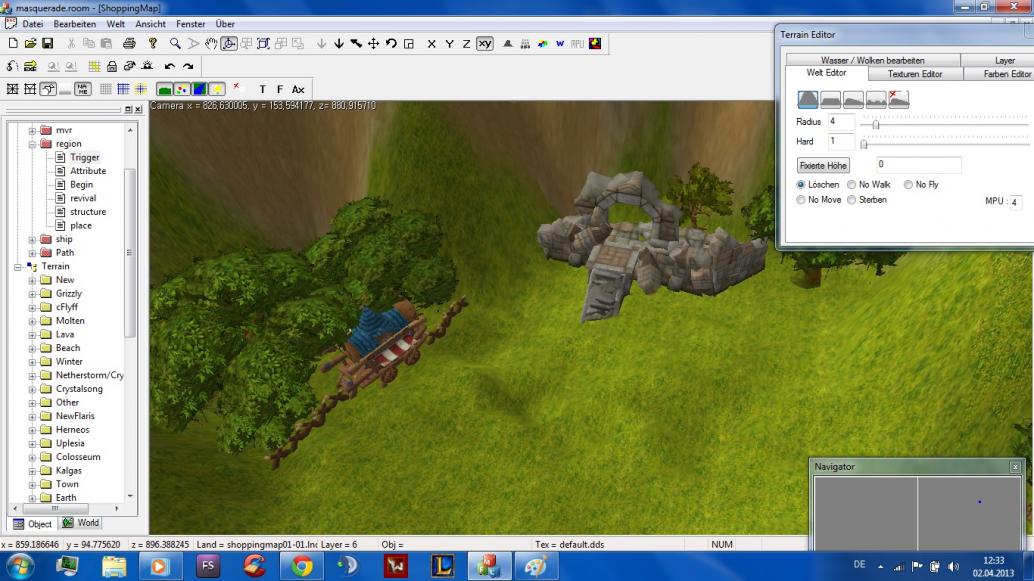Select the No Walk radio option

[852, 185]
